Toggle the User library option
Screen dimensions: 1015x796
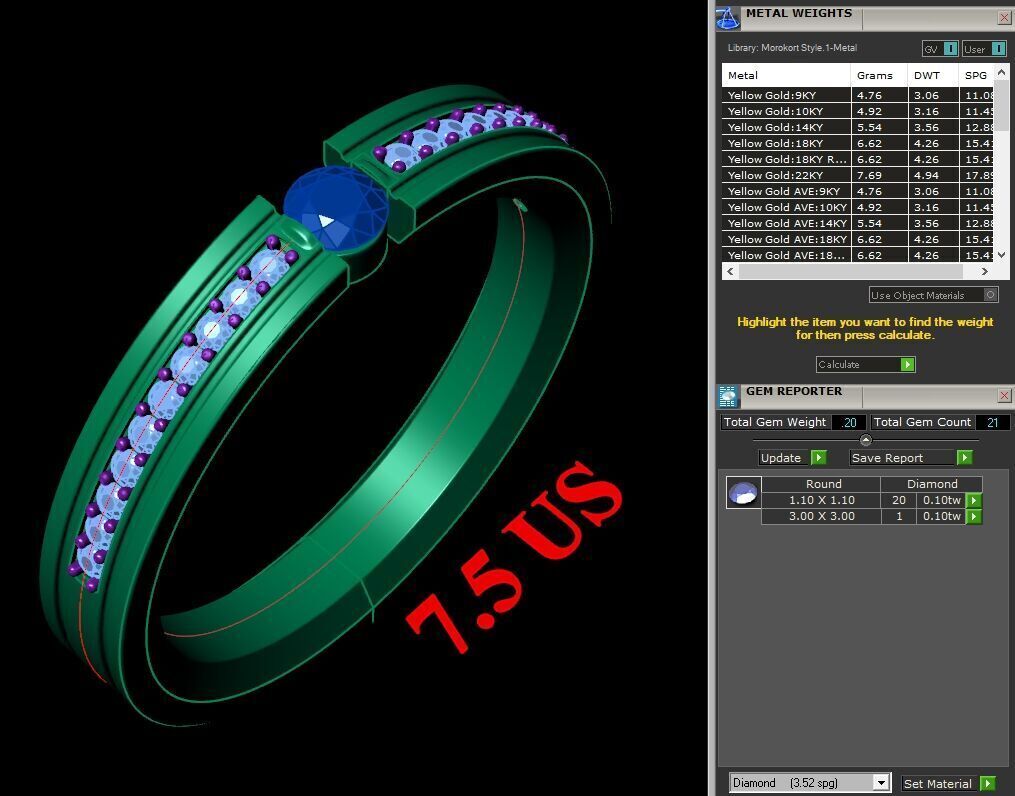(984, 49)
